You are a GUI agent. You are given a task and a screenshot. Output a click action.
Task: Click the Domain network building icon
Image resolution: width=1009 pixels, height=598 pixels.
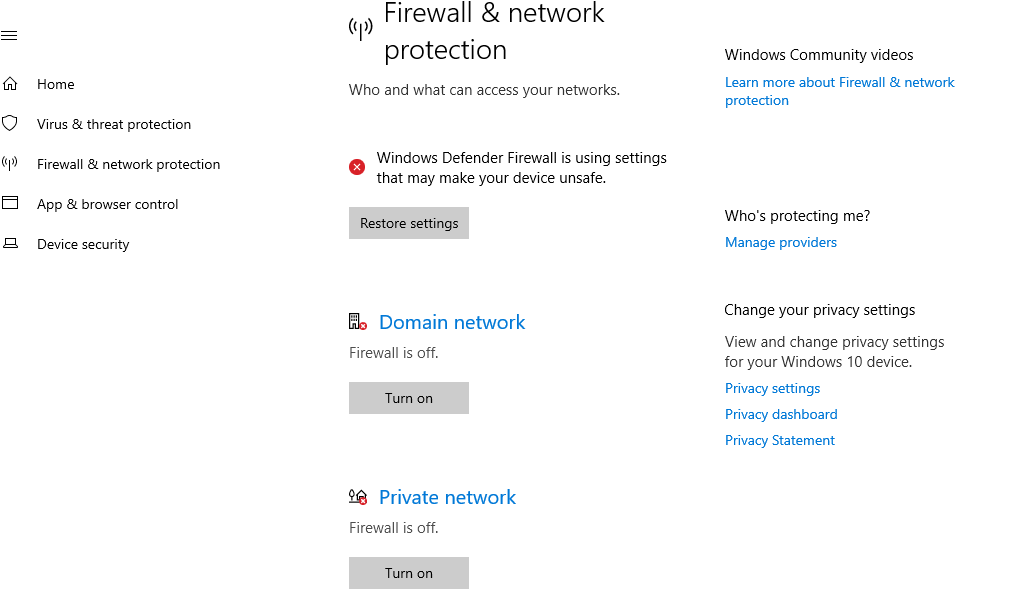point(358,321)
